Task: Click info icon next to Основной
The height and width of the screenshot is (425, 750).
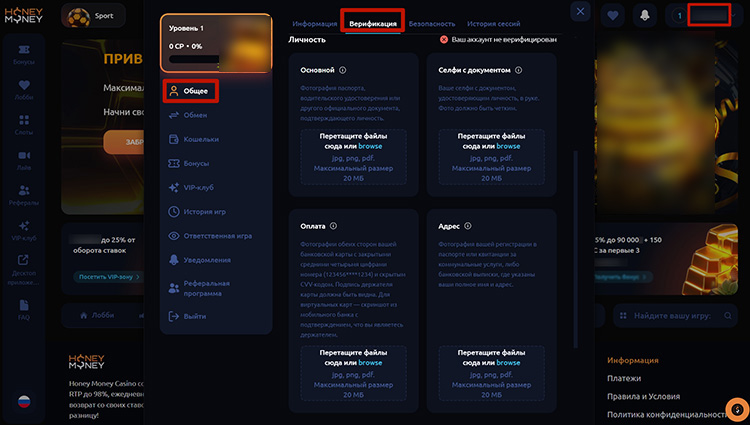Action: point(343,71)
